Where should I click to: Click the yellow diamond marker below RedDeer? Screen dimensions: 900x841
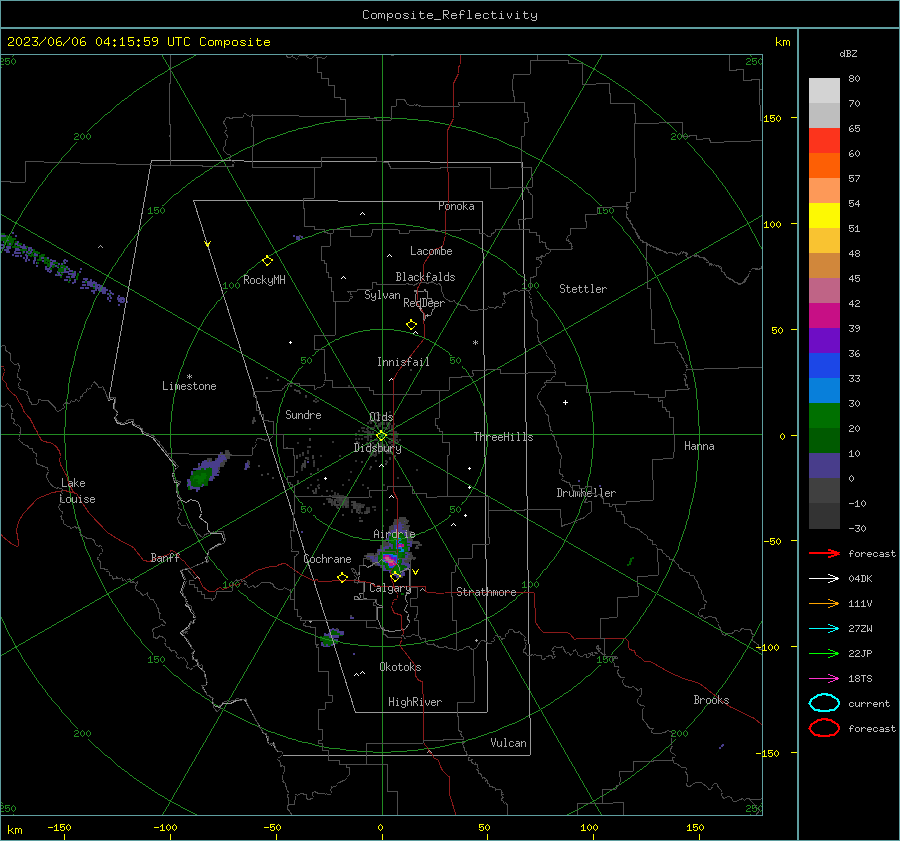pyautogui.click(x=411, y=325)
